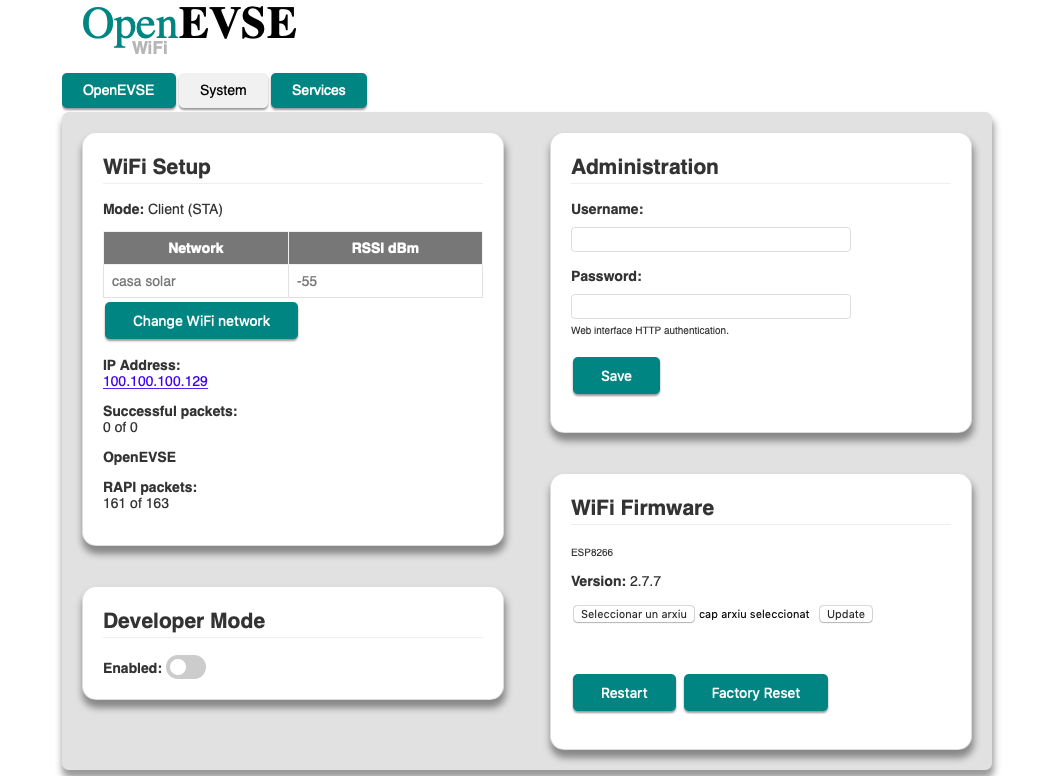Click the -55 RSSI value cell
This screenshot has width=1052, height=776.
tap(385, 281)
